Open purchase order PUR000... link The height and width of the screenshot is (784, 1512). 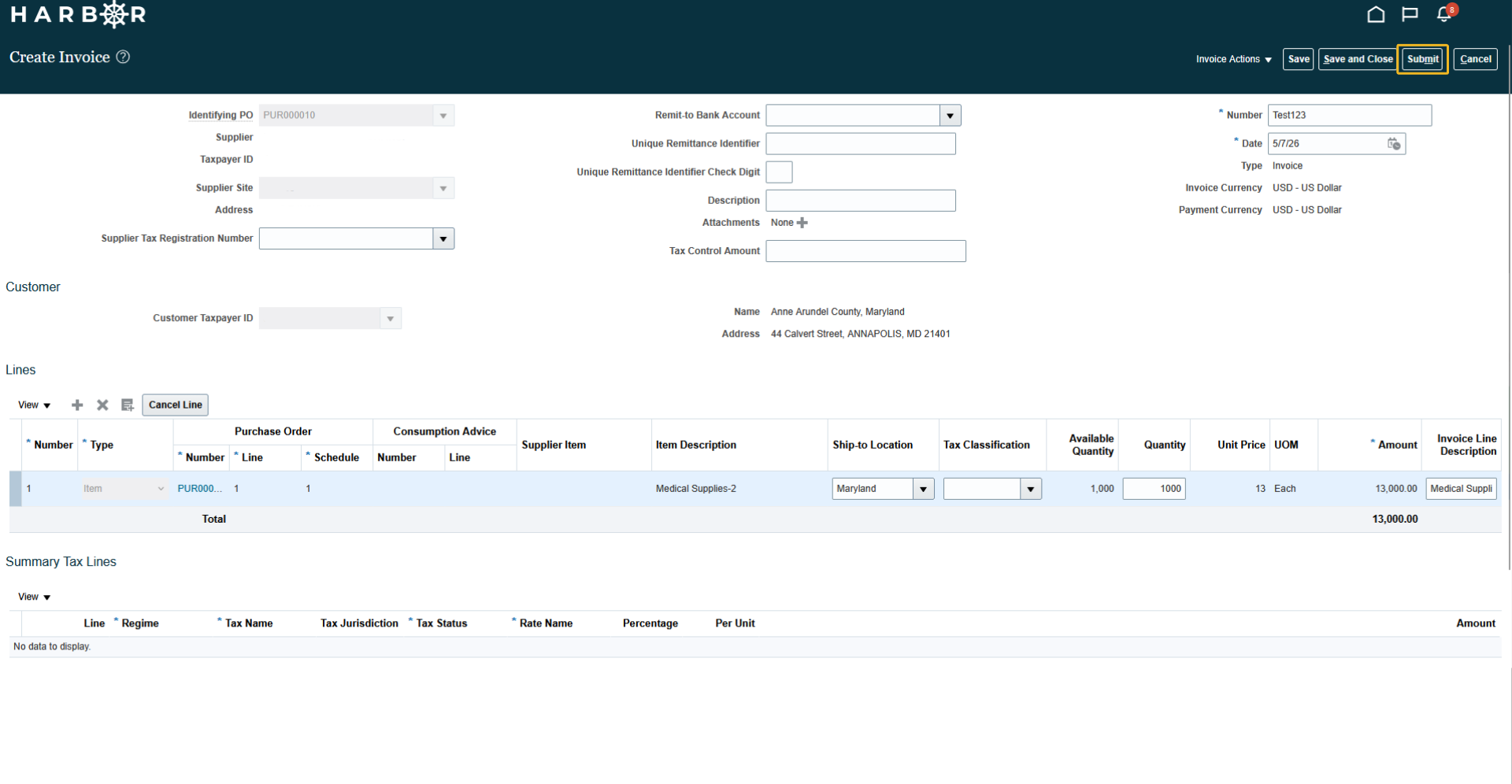tap(200, 489)
